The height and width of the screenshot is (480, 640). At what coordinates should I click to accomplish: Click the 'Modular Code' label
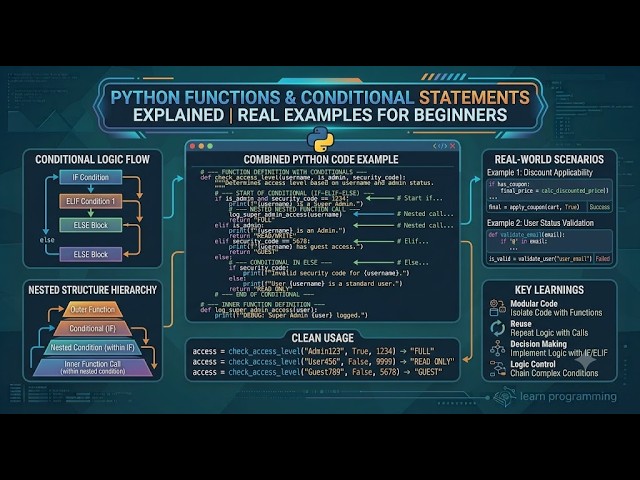(x=533, y=304)
